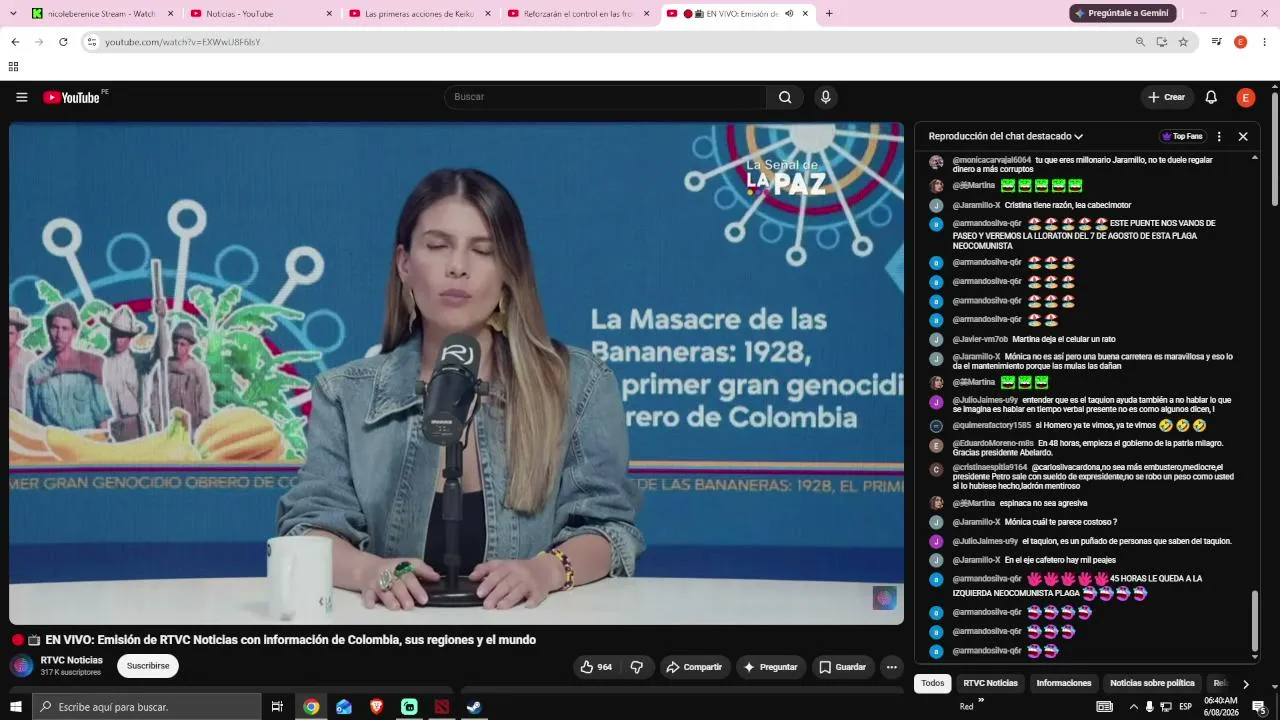Switch to the nicoleberenice Stream tab

click(103, 14)
